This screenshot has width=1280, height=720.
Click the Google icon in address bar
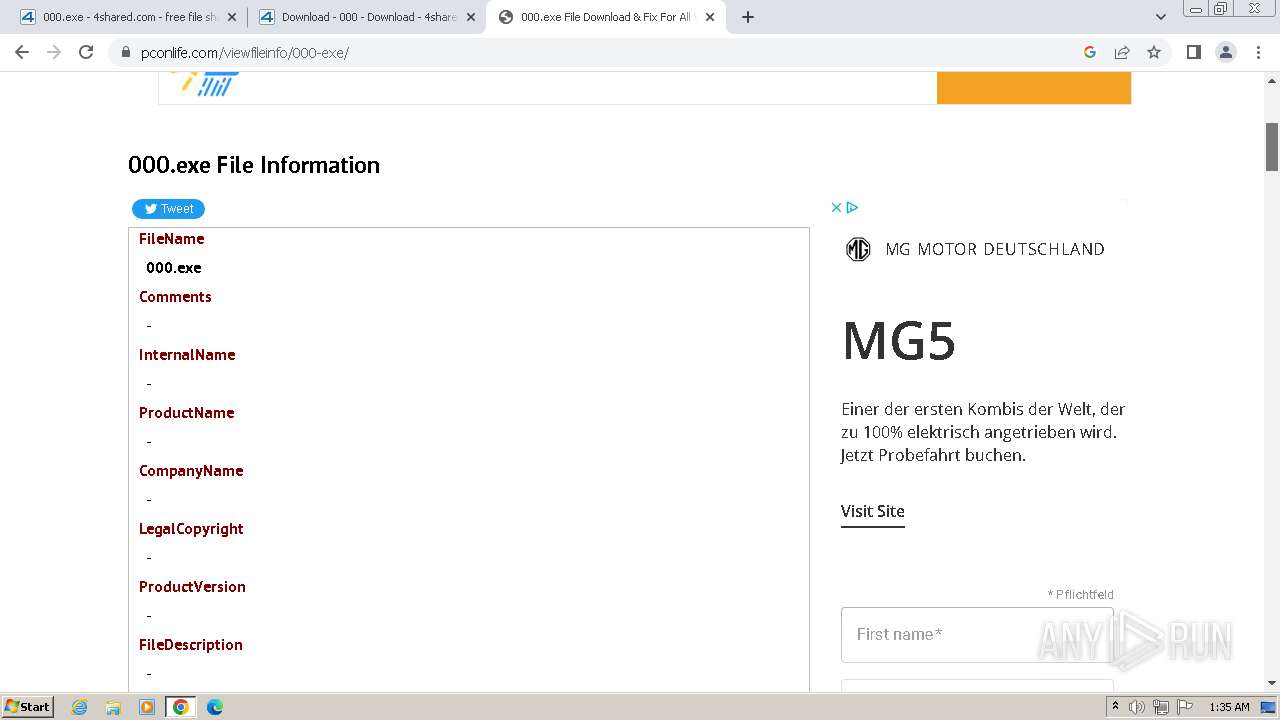click(x=1090, y=52)
